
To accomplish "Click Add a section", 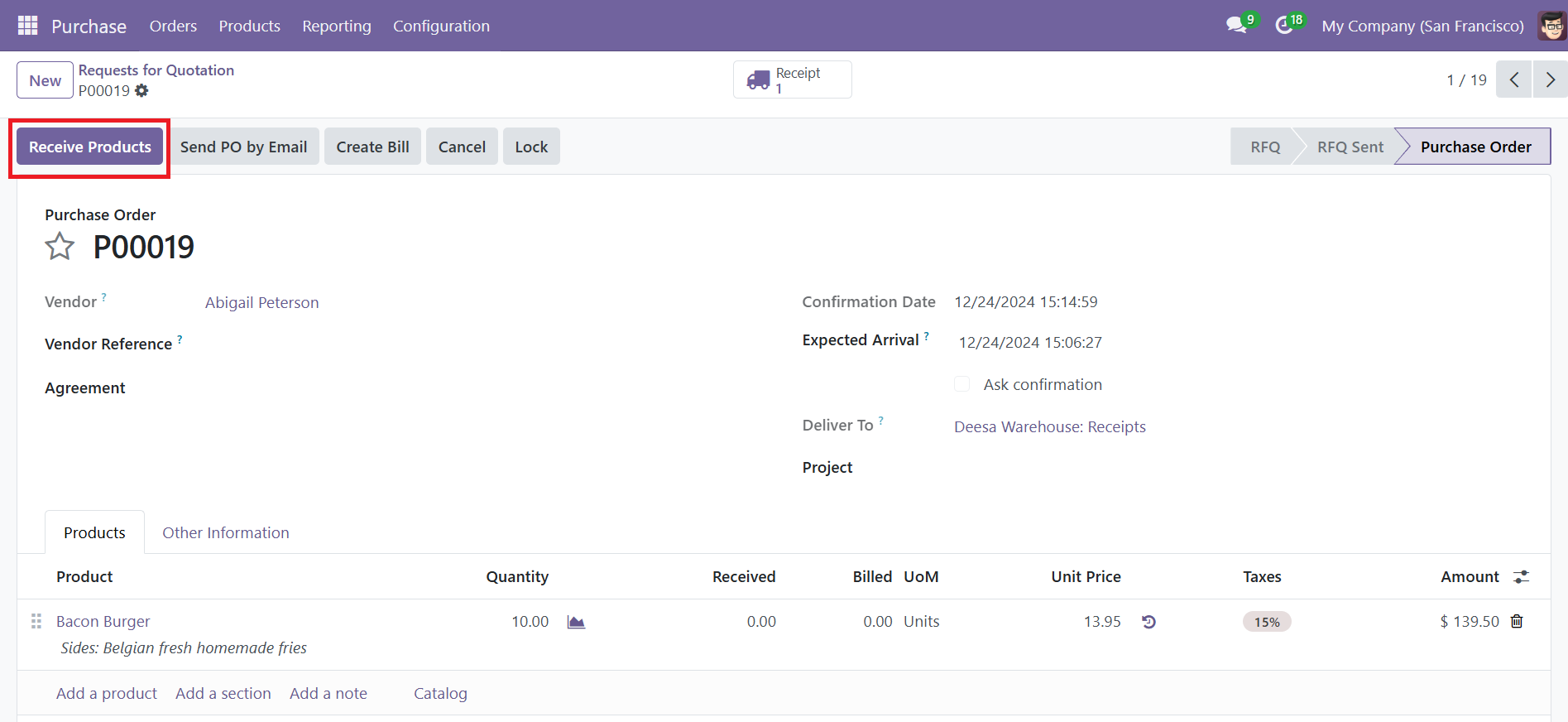I will tap(223, 694).
